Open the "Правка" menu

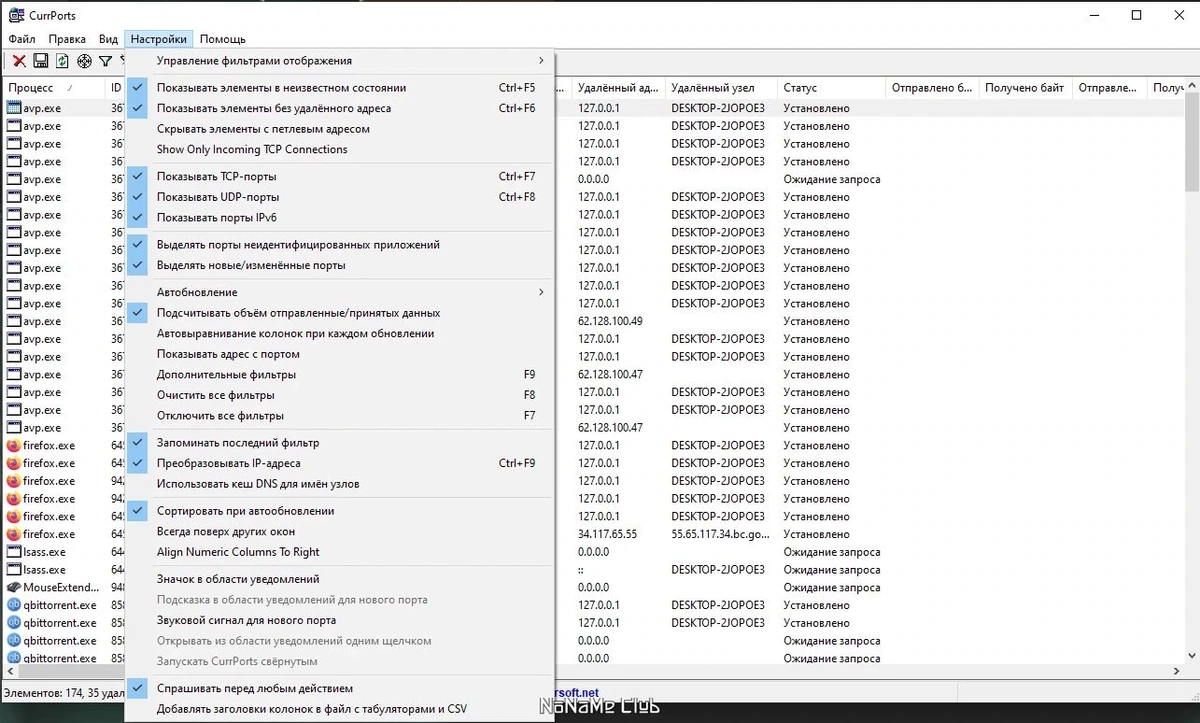pyautogui.click(x=67, y=39)
